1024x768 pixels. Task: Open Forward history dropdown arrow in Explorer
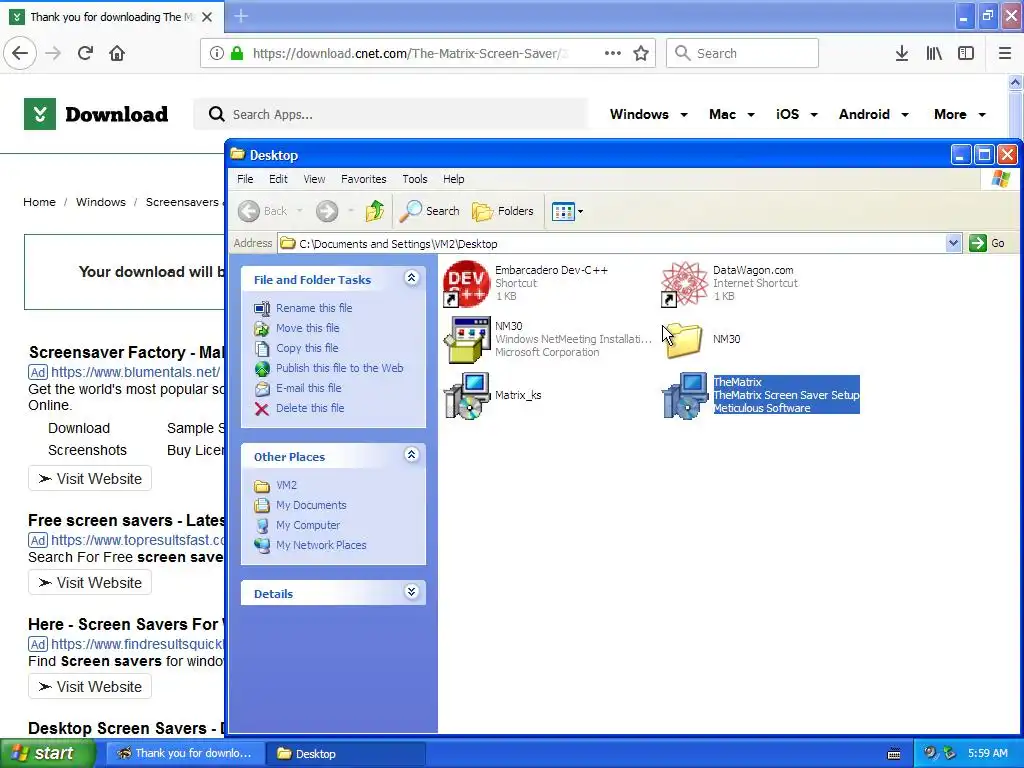[351, 211]
